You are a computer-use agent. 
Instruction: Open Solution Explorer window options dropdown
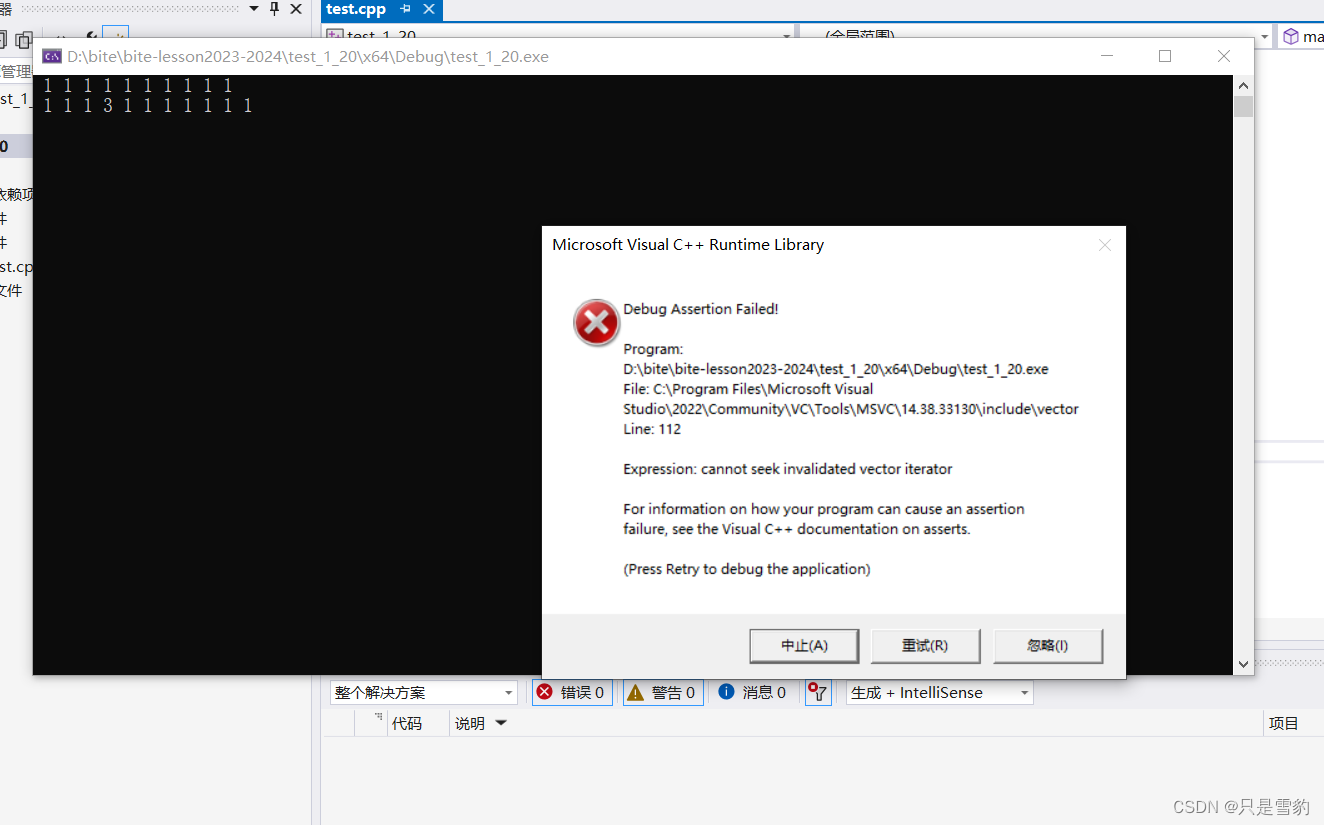click(253, 9)
